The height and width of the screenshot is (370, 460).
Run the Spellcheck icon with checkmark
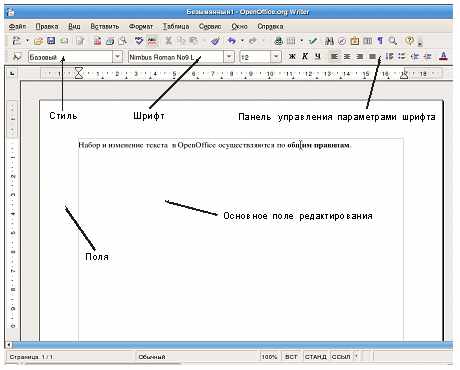(139, 41)
